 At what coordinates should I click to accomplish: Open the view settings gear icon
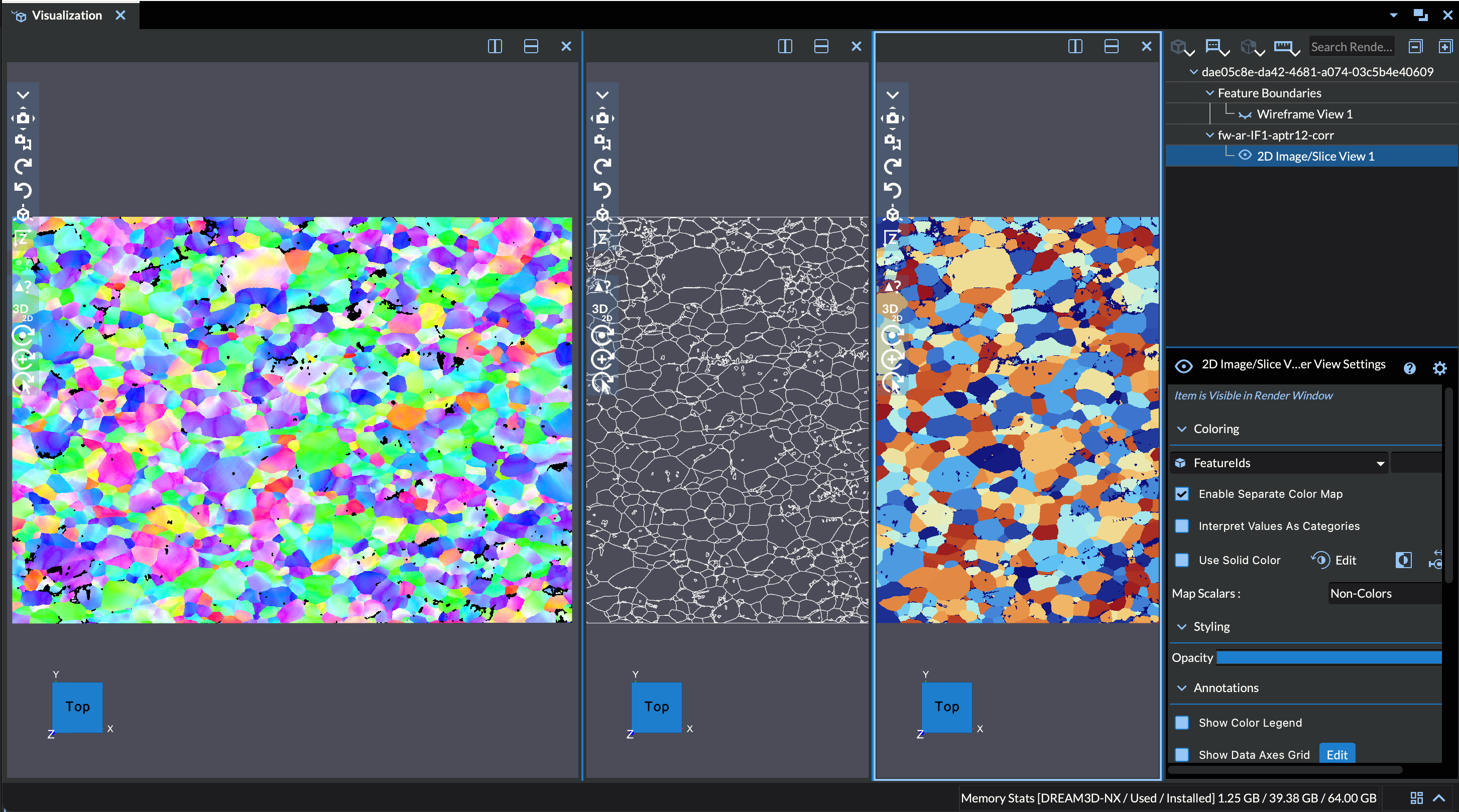[1439, 369]
